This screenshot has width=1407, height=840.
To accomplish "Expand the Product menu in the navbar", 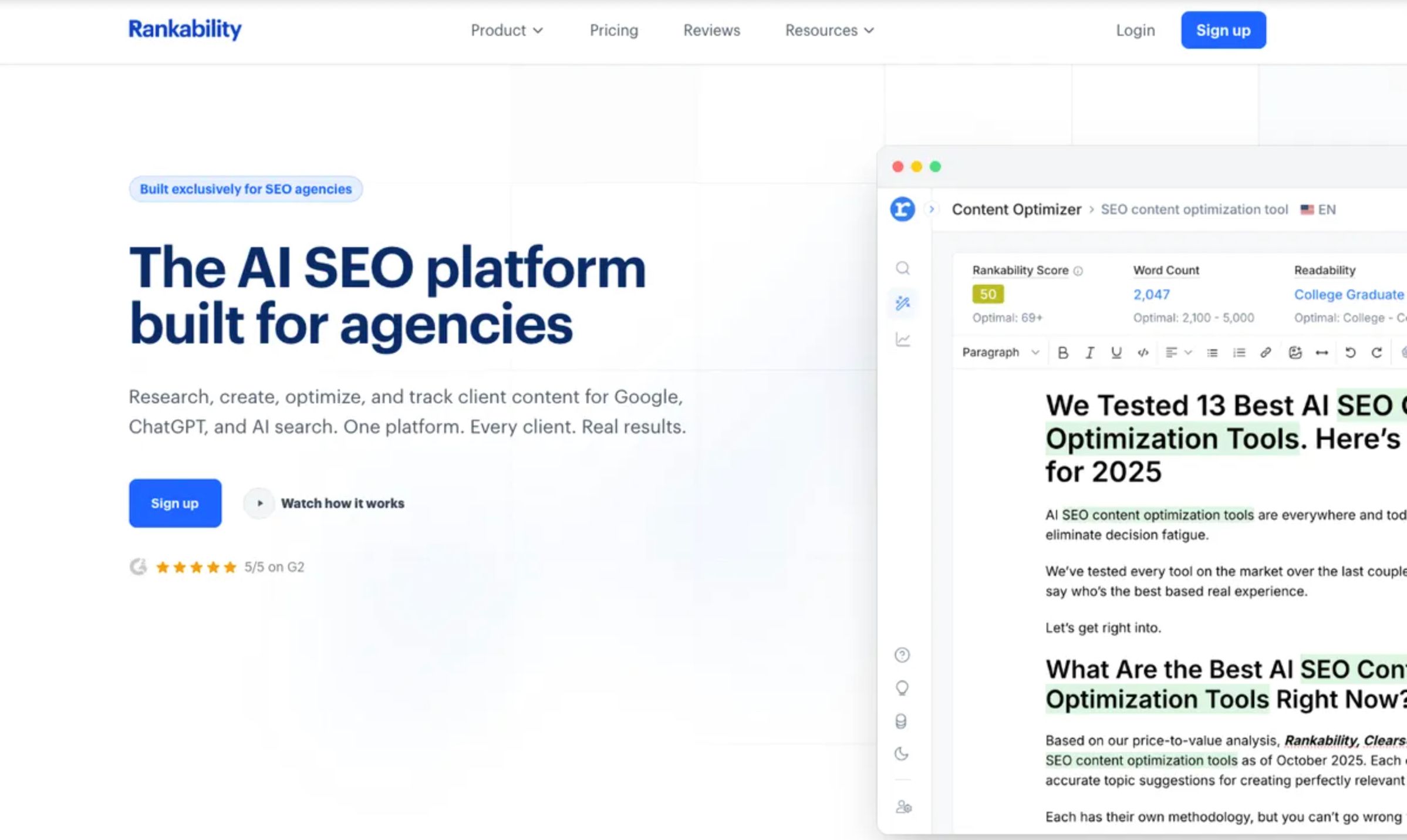I will click(507, 30).
